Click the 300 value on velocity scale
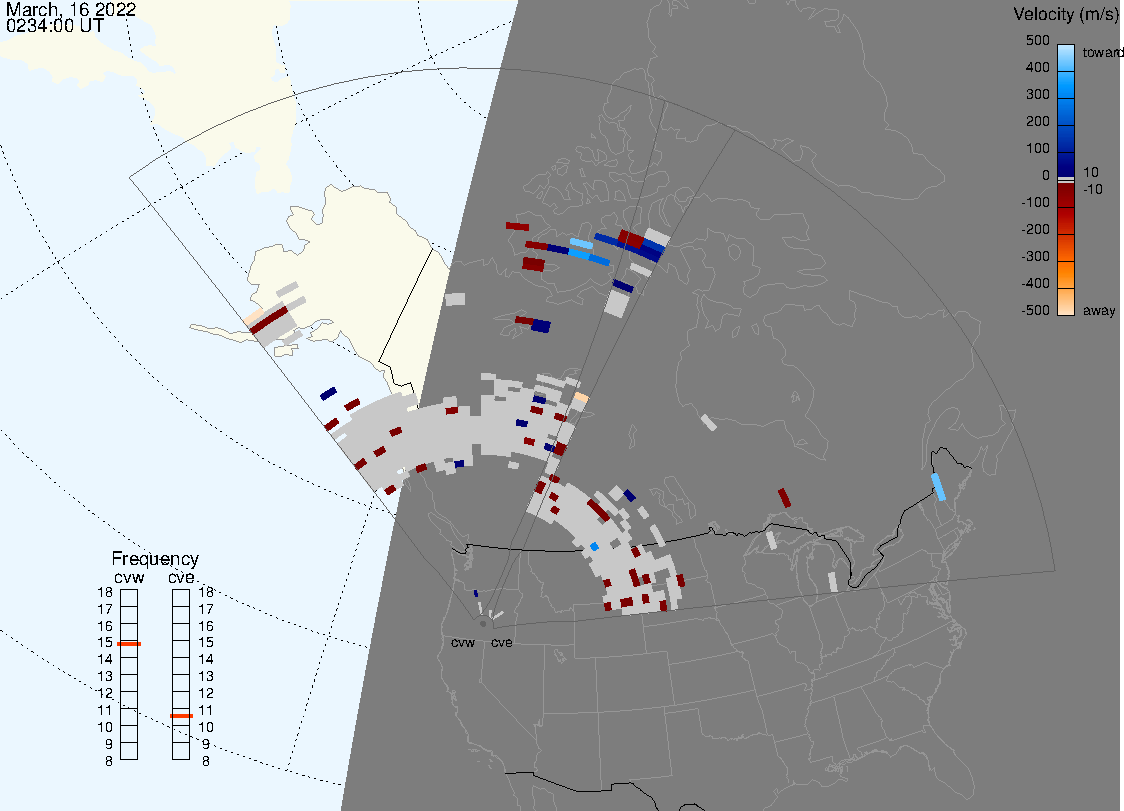The width and height of the screenshot is (1124, 811). pos(1037,95)
